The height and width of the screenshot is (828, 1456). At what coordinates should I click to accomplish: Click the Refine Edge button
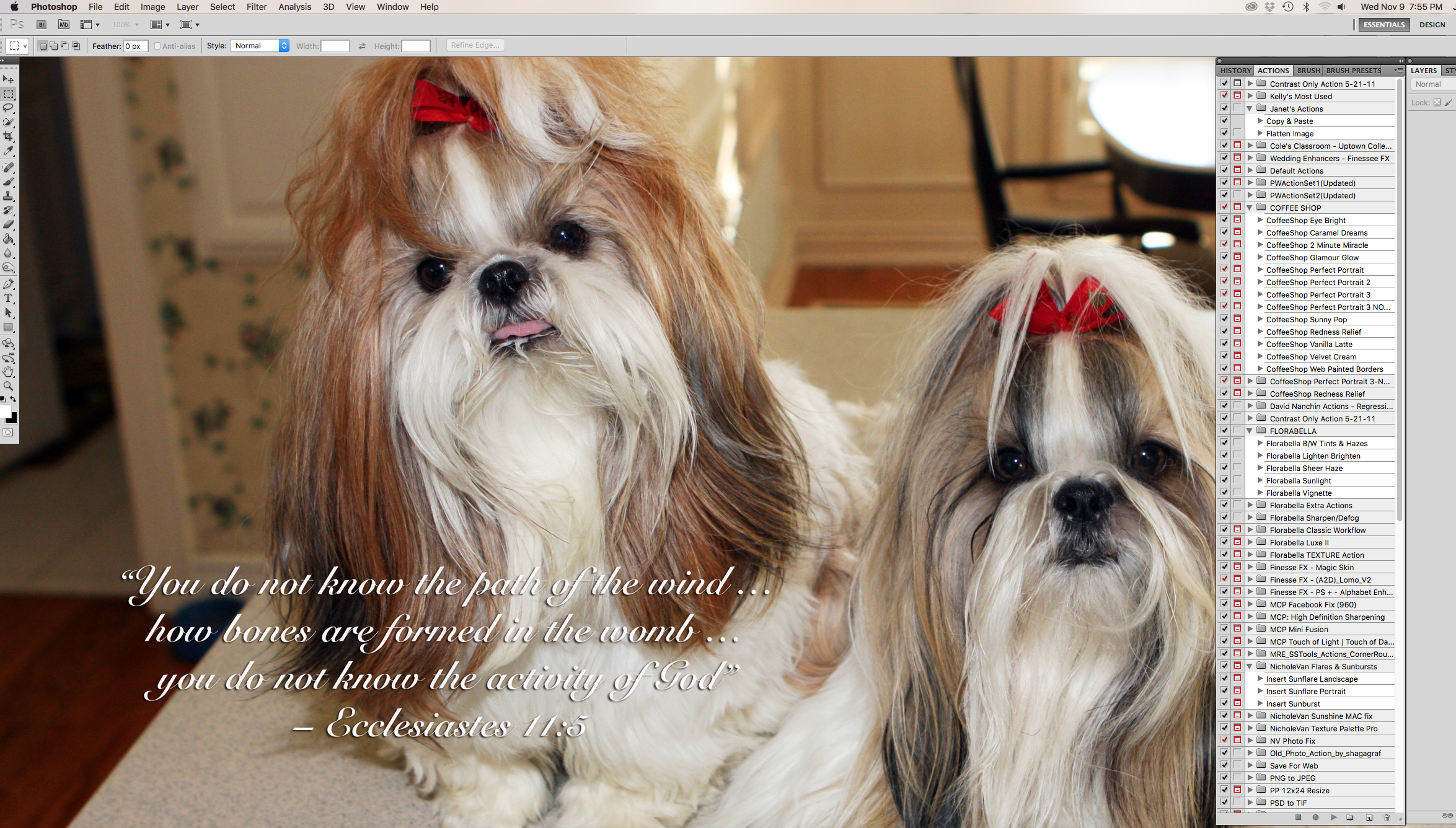(x=475, y=45)
